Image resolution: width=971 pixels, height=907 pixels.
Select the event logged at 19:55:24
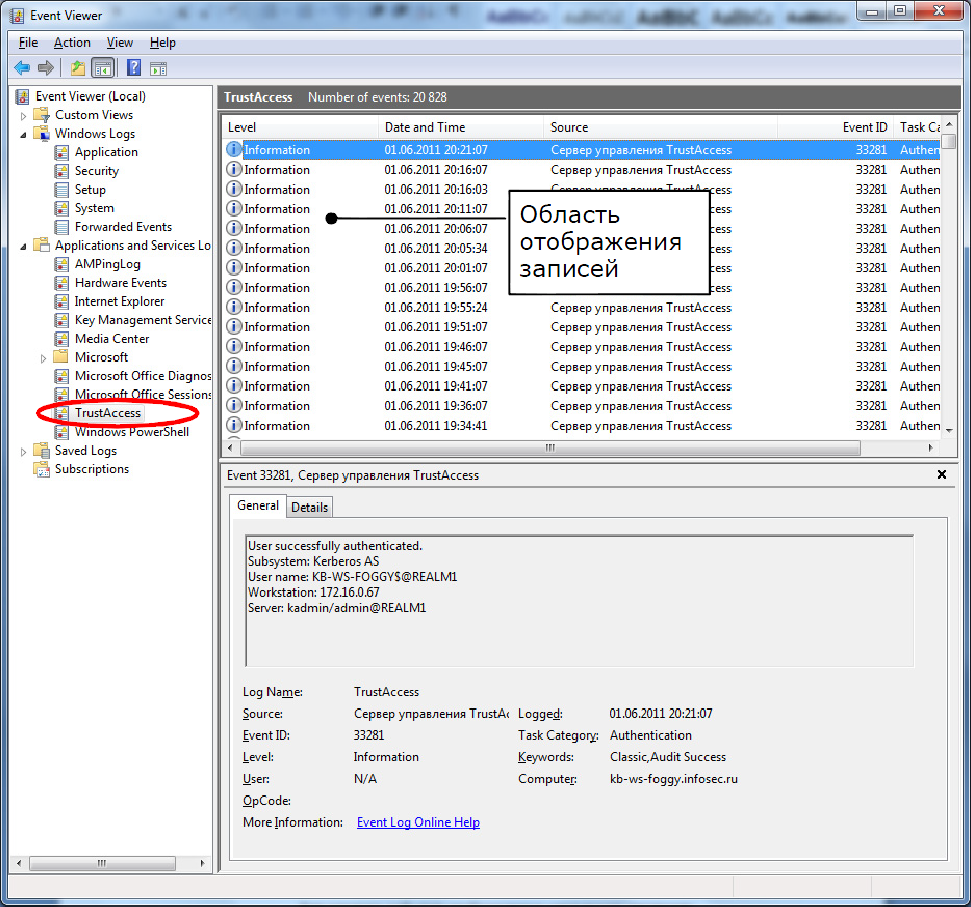click(582, 308)
